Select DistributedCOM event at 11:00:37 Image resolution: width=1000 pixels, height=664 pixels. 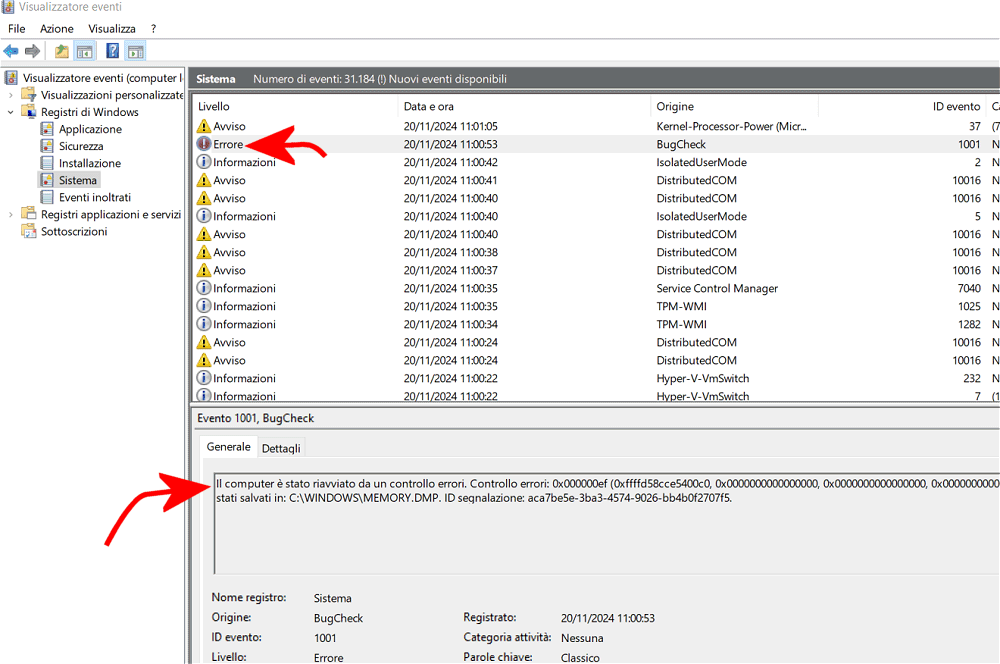tap(596, 270)
